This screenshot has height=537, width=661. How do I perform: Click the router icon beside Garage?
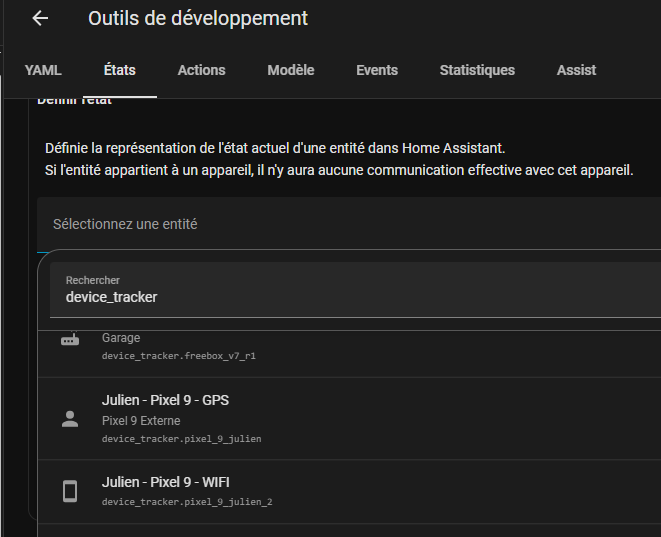69,341
